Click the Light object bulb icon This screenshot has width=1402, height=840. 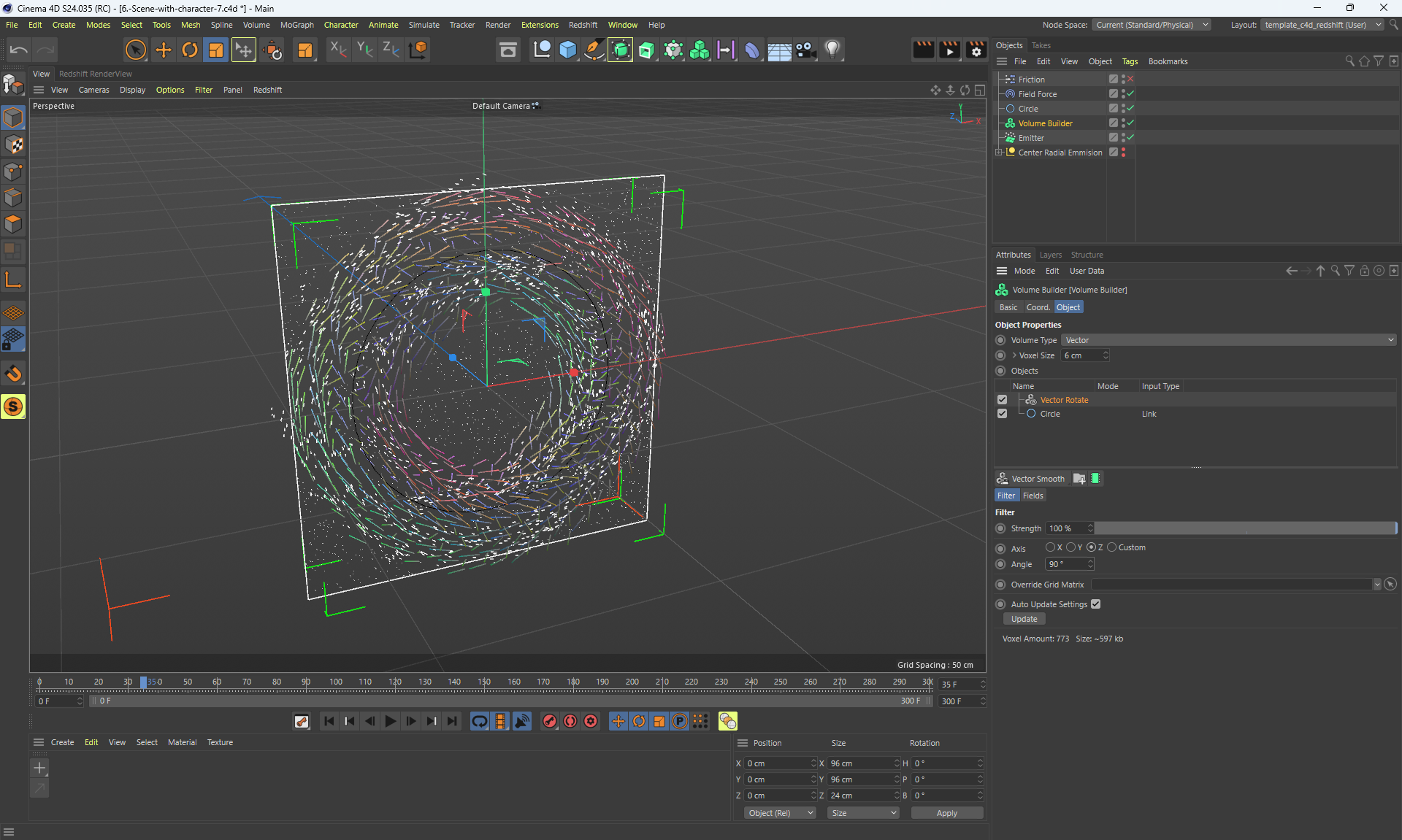[832, 50]
